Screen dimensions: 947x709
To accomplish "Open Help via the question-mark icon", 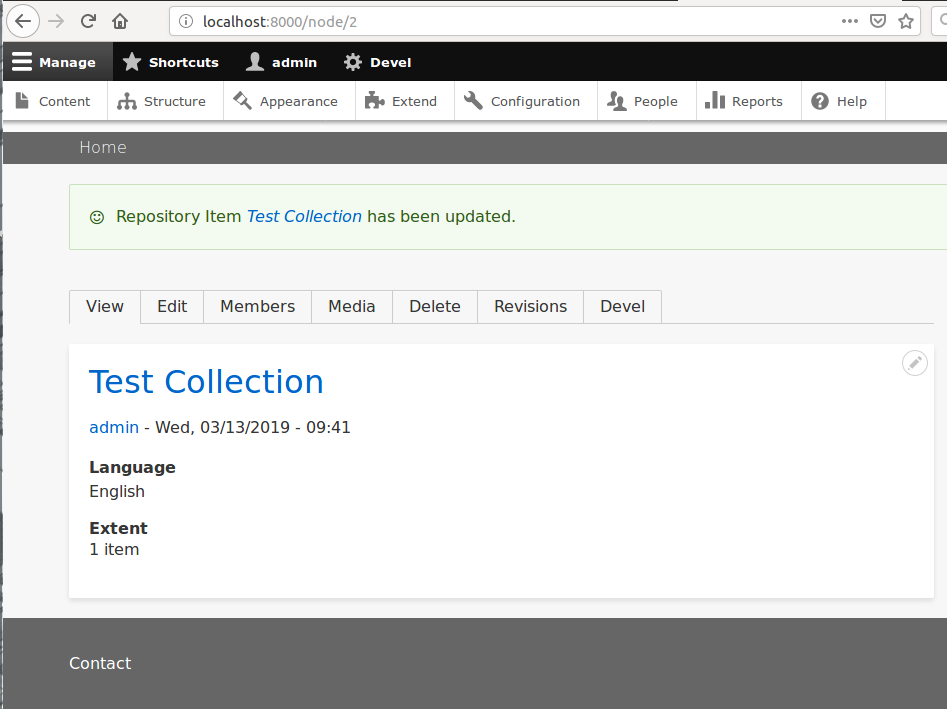I will 820,101.
